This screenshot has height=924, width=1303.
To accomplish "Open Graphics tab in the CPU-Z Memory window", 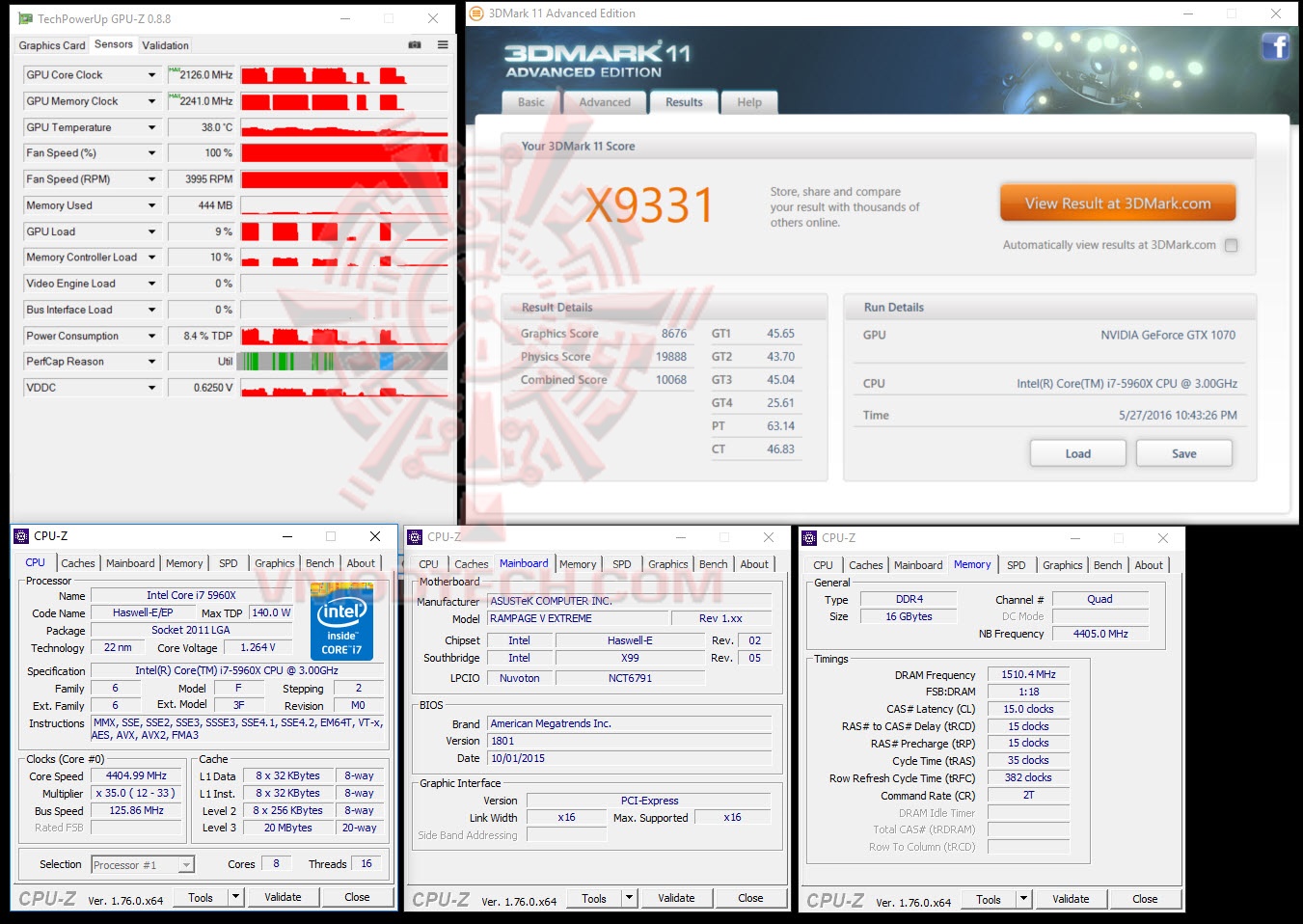I will [1063, 565].
